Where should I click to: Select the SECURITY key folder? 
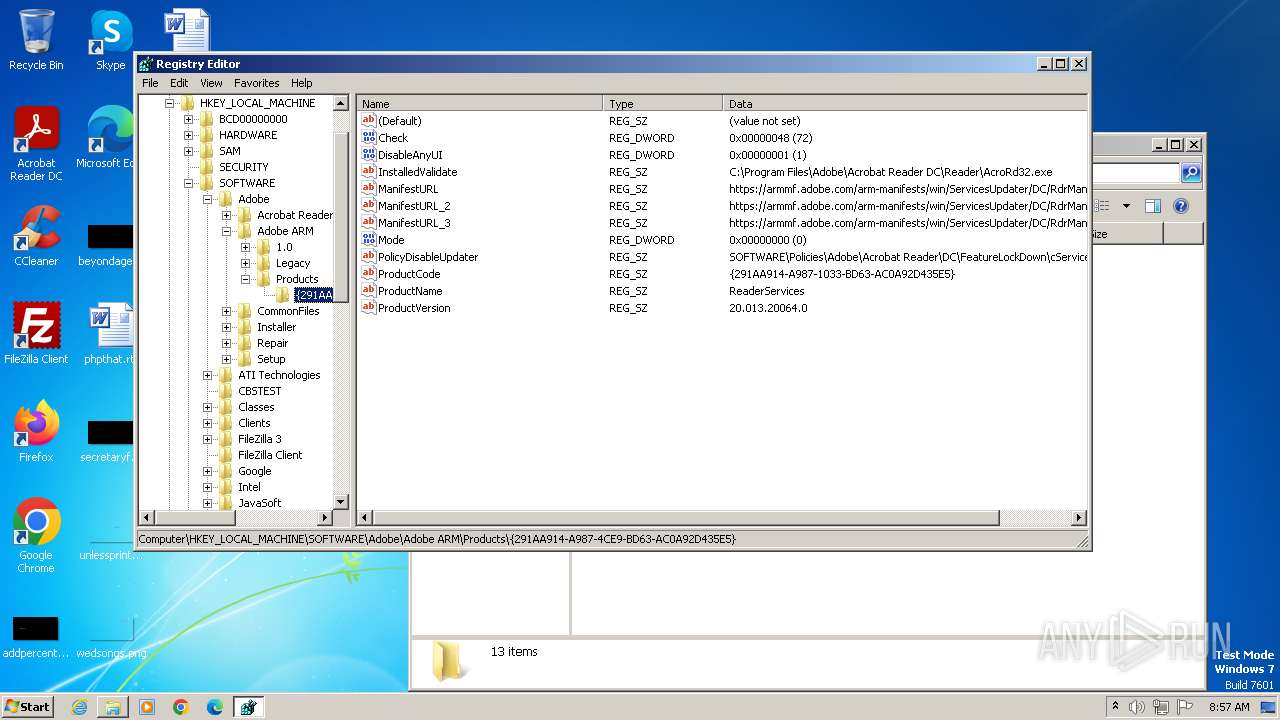(243, 167)
